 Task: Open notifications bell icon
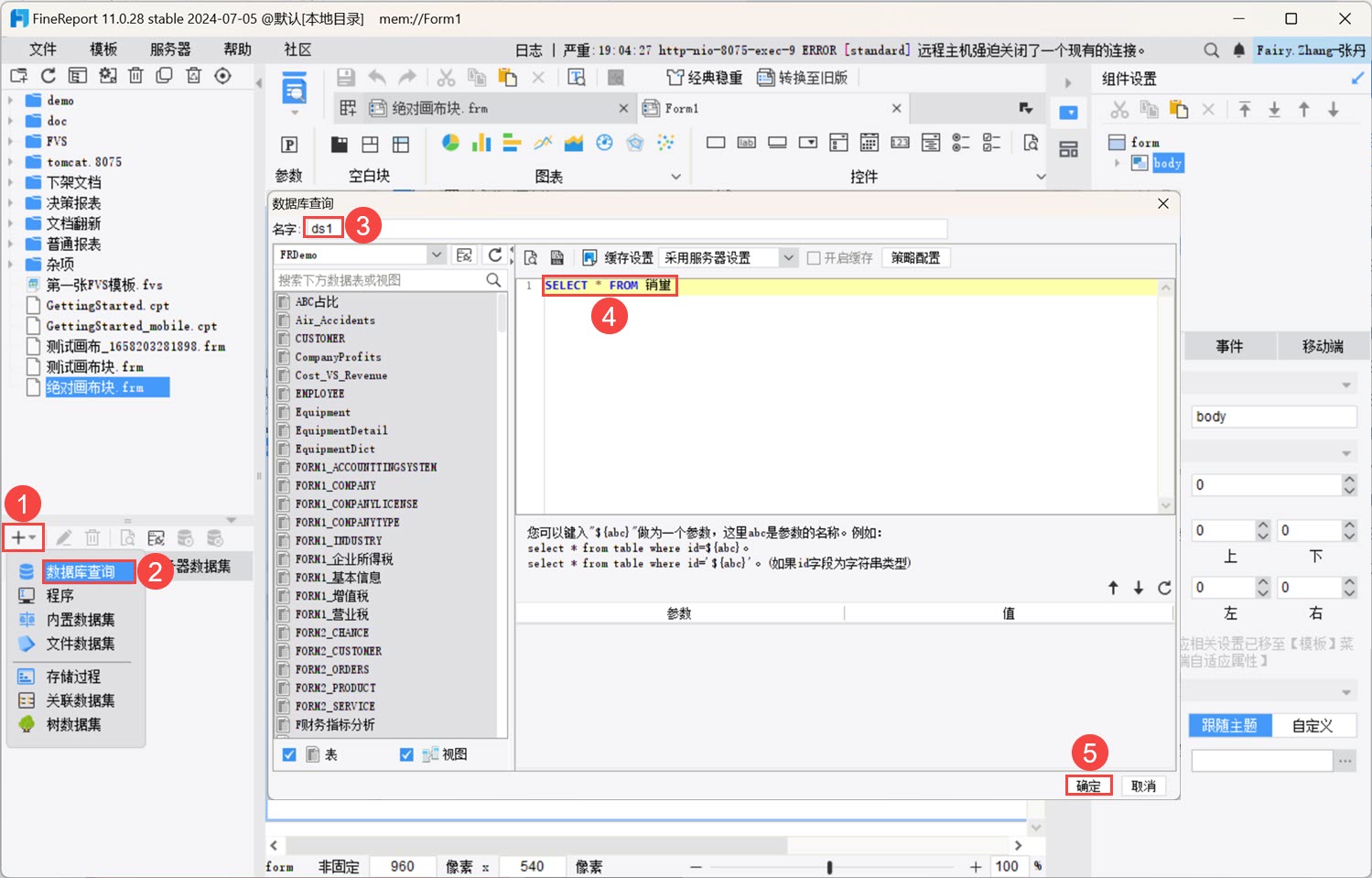click(1238, 50)
